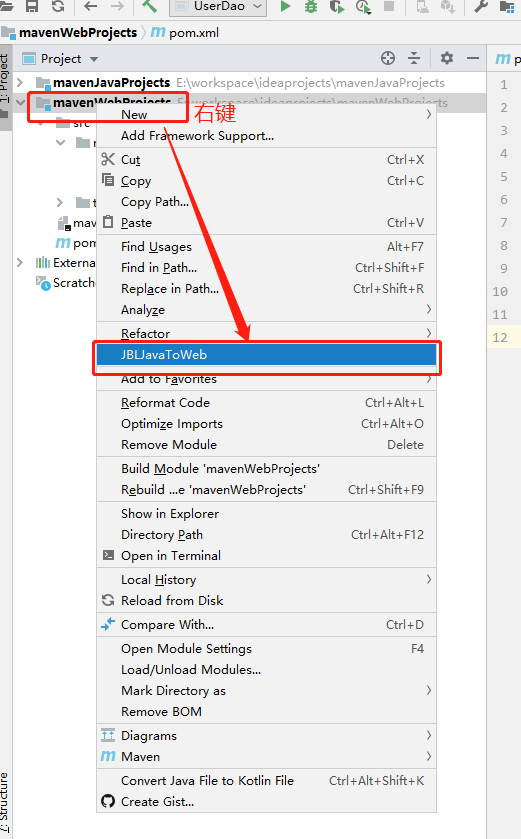Open the New submenu

click(x=266, y=115)
